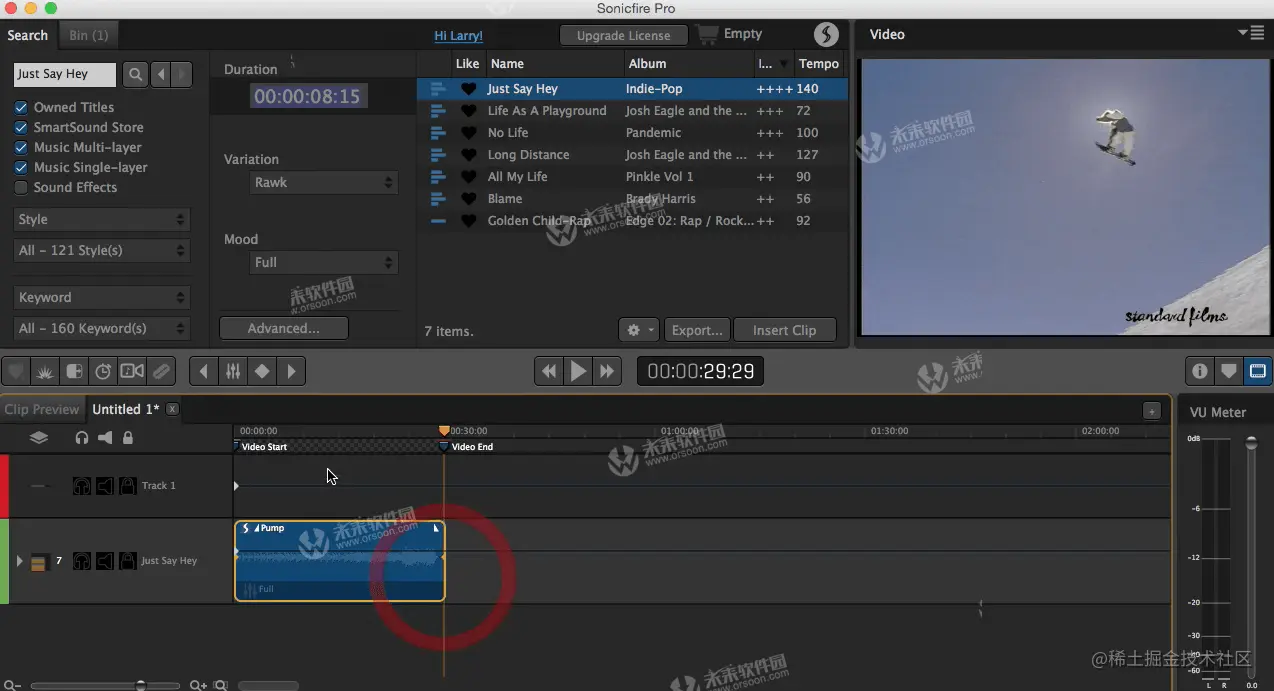This screenshot has height=691, width=1274.
Task: Click the timer clock toolbar icon
Action: tap(103, 371)
